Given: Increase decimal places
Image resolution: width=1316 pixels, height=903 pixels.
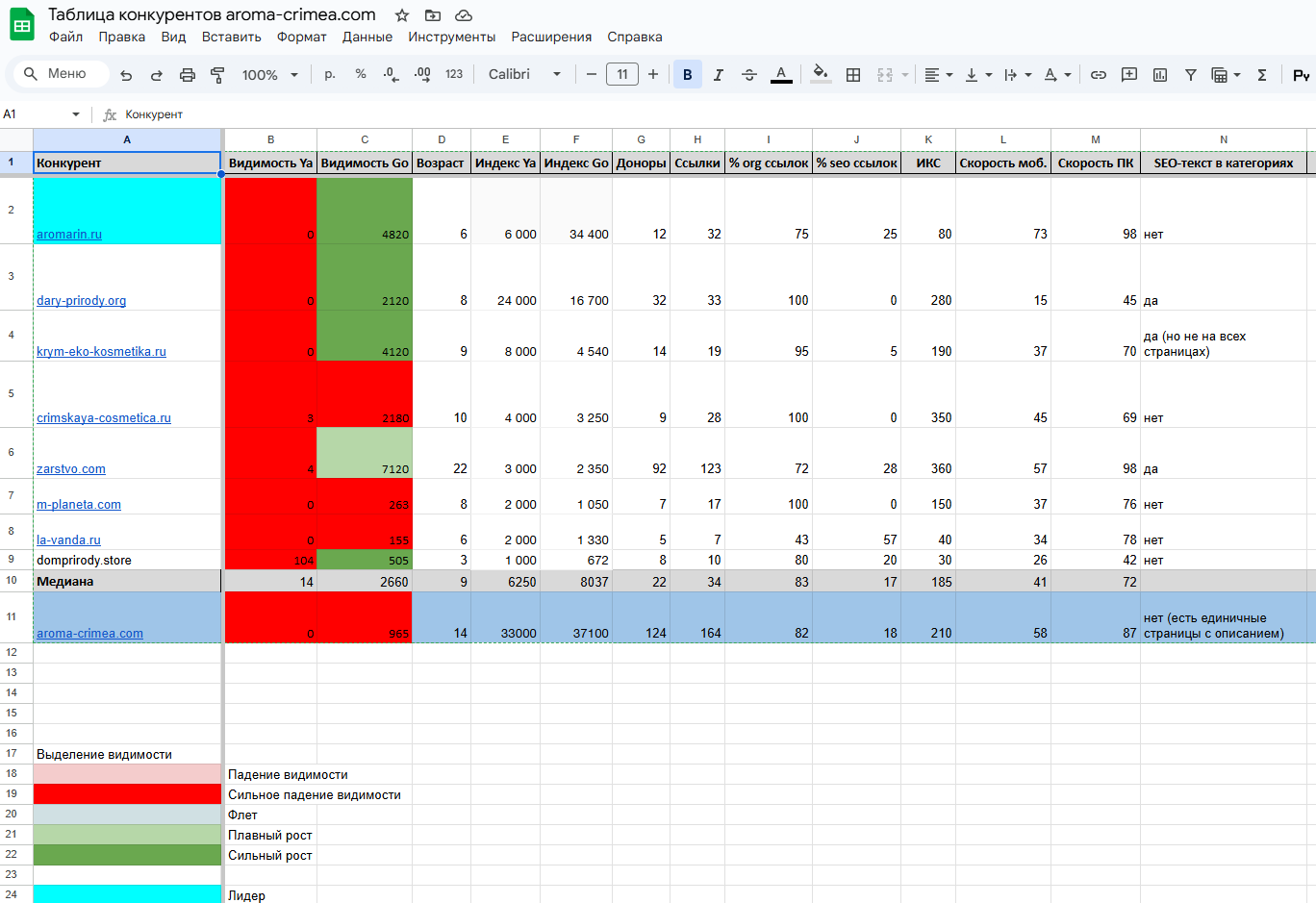Looking at the screenshot, I should (x=422, y=74).
